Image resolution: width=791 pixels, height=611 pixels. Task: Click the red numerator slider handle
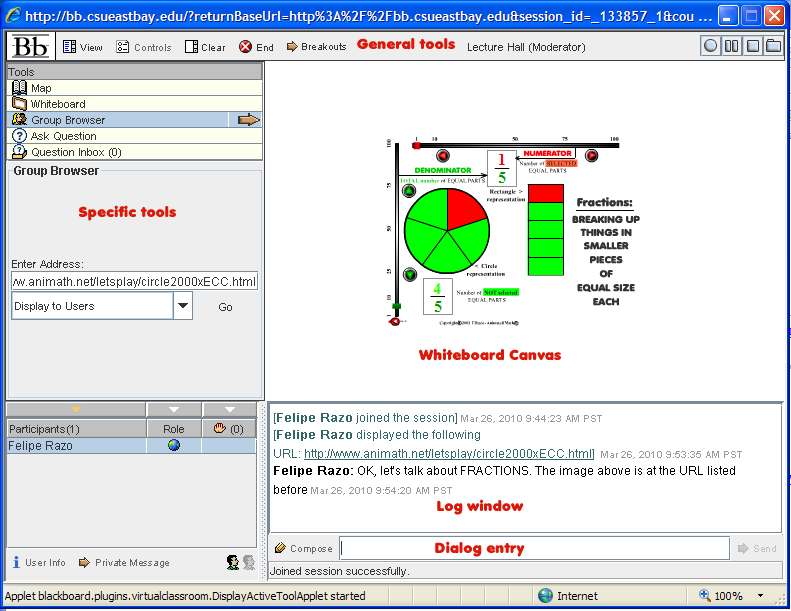417,145
